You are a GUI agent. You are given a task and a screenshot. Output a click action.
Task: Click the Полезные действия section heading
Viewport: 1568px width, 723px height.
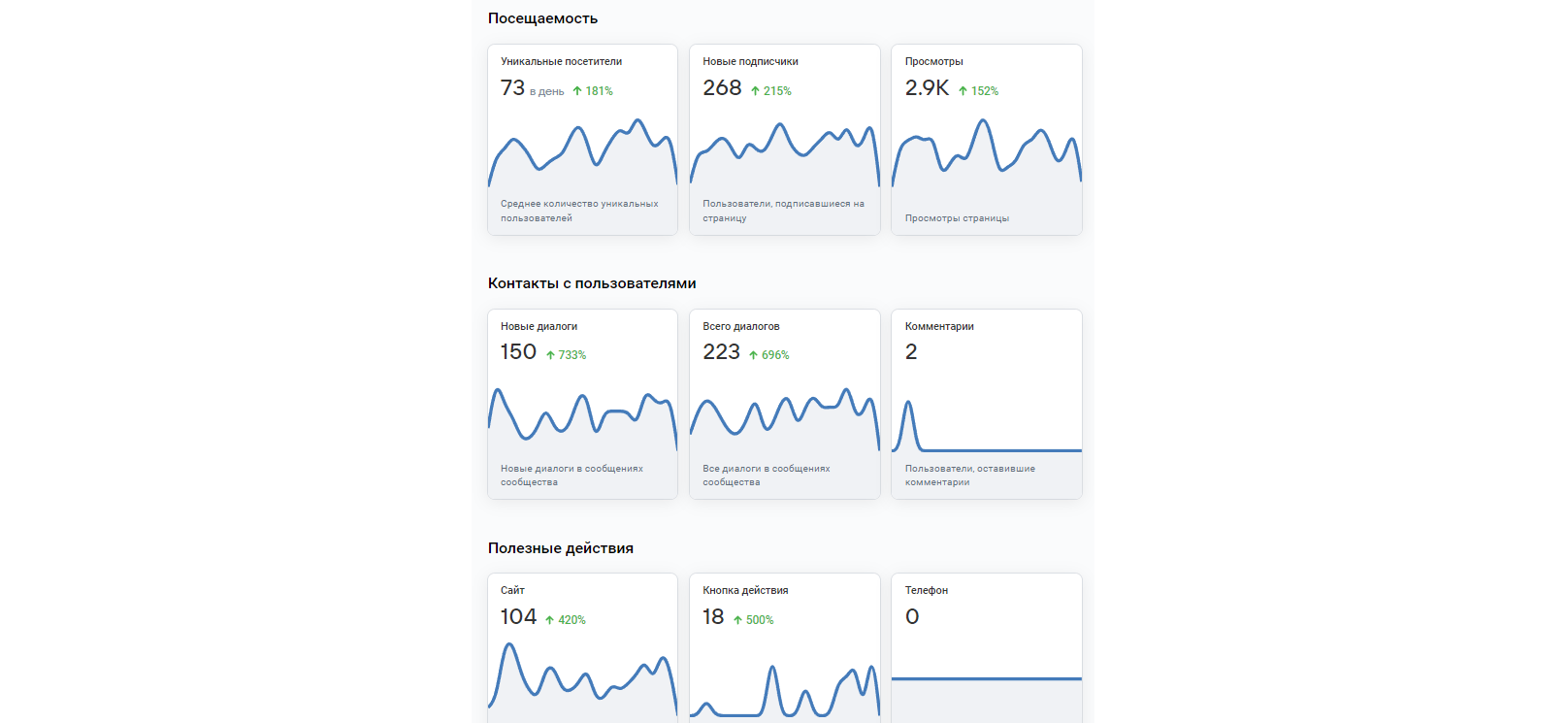(x=561, y=548)
